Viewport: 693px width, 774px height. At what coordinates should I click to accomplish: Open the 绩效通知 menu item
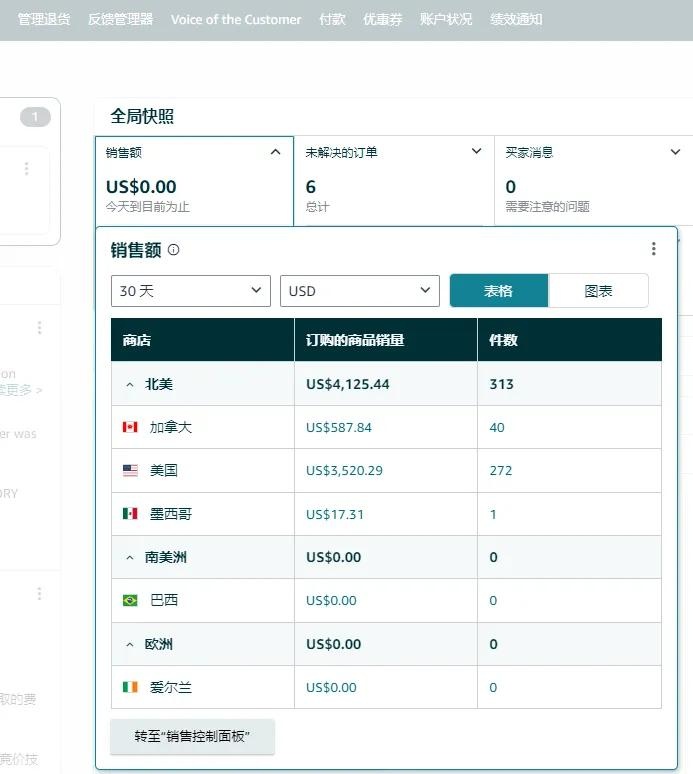coord(516,19)
